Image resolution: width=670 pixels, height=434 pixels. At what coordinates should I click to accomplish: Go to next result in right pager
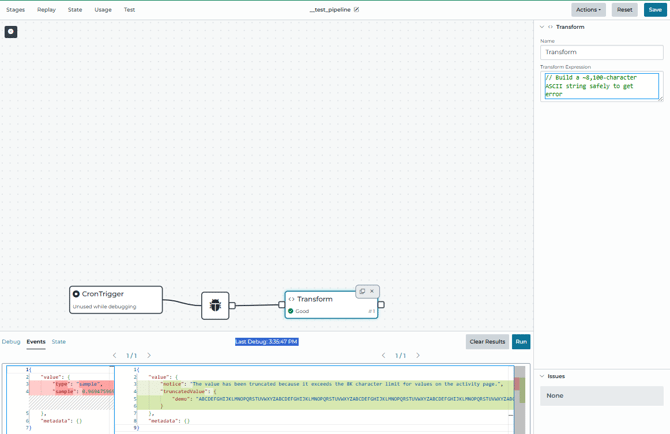click(x=418, y=355)
